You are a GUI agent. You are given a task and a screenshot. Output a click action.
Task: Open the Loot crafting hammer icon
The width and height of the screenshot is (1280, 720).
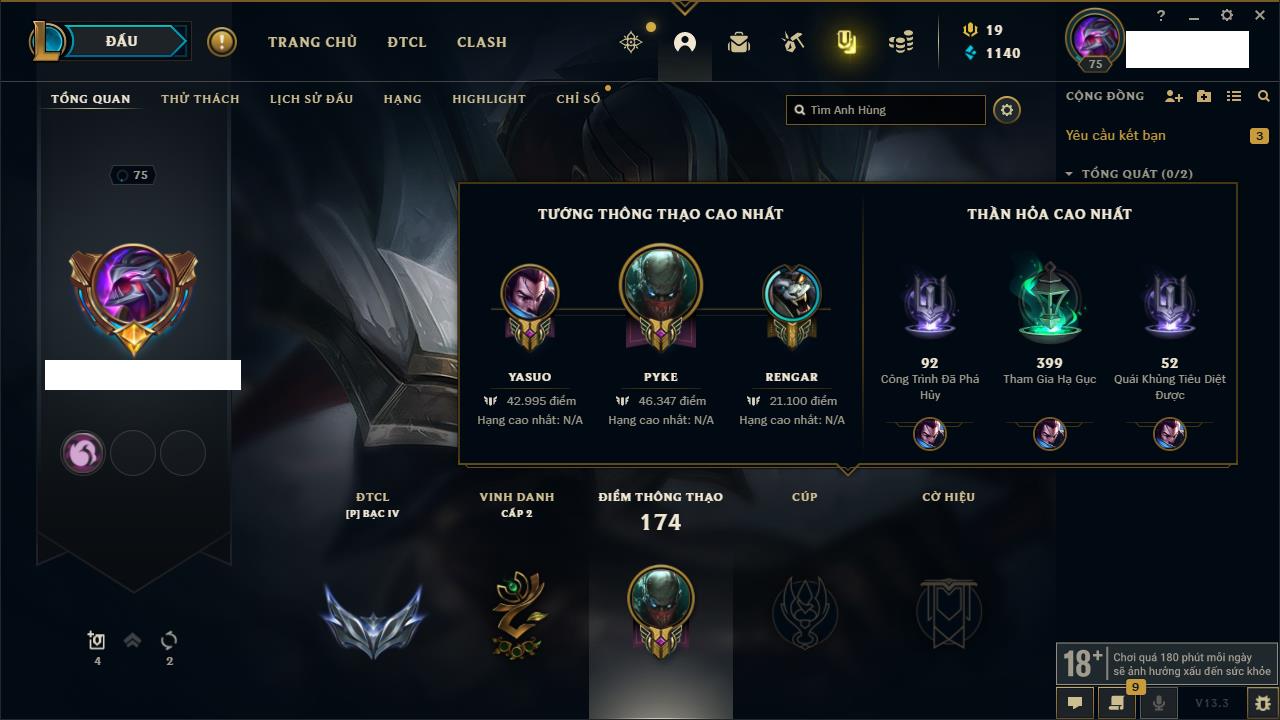click(793, 42)
